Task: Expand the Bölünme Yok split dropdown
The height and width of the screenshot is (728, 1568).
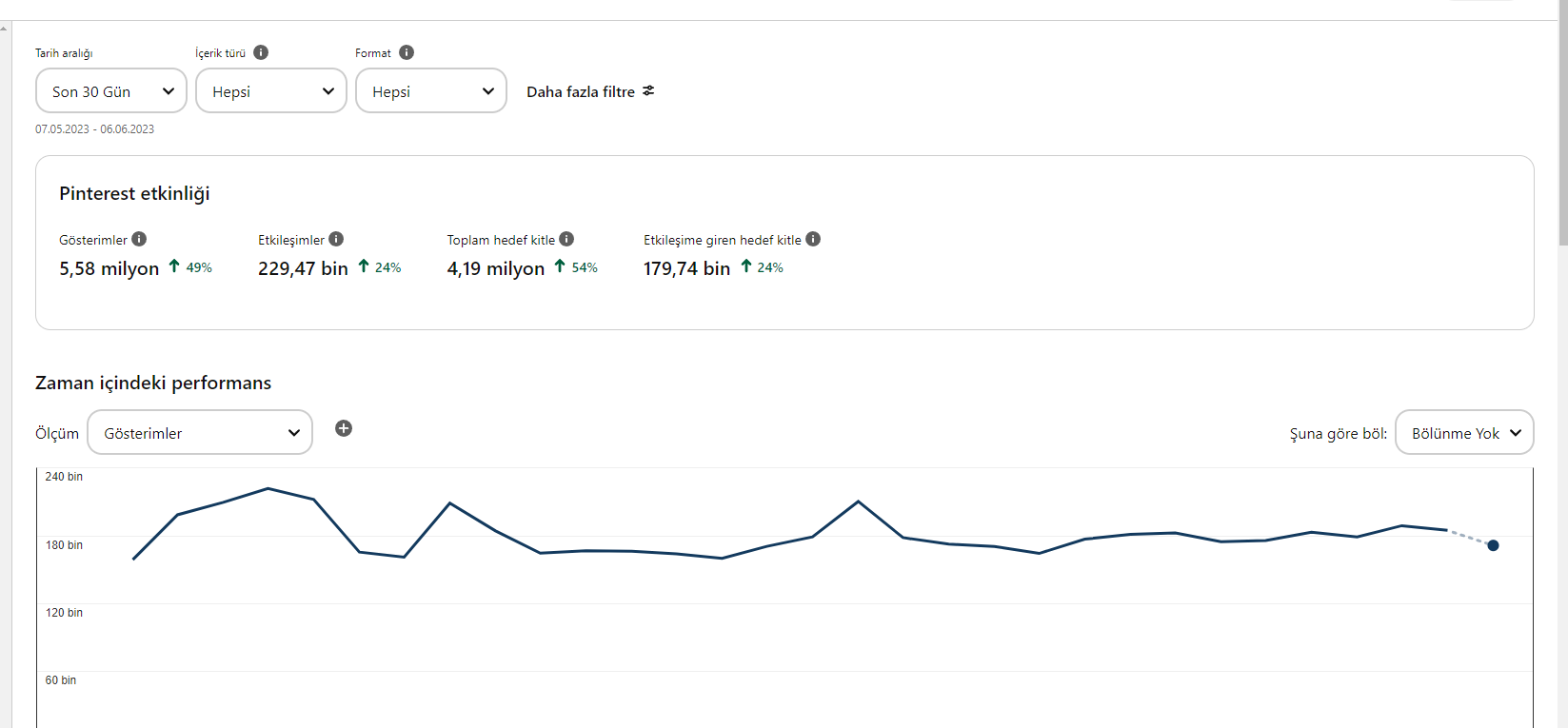Action: 1464,432
